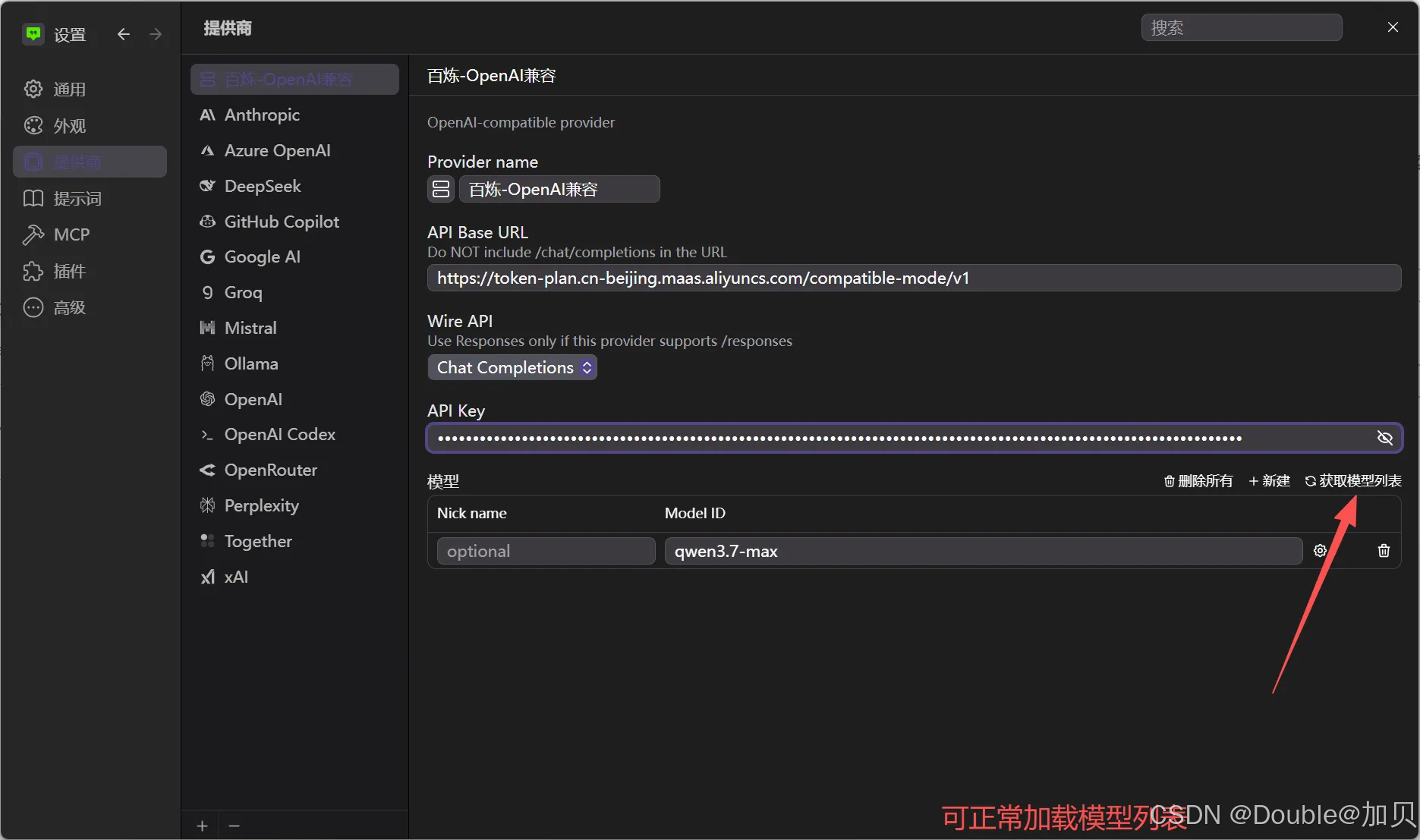Select the Azure OpenAI provider
This screenshot has height=840, width=1420.
click(x=294, y=150)
